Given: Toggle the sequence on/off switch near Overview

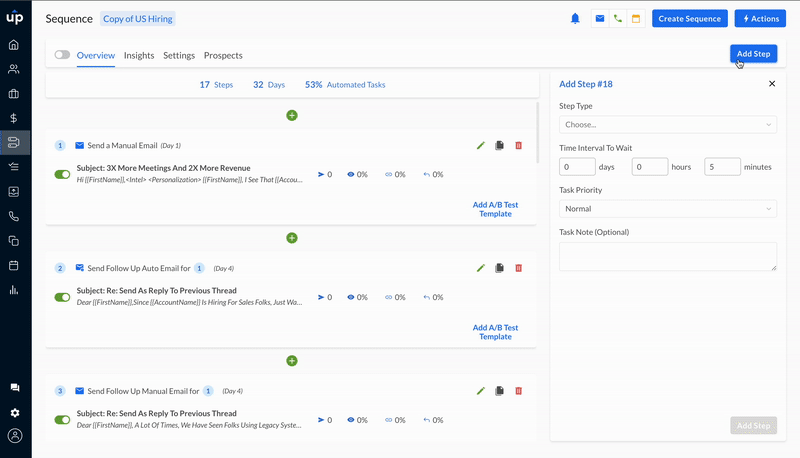Looking at the screenshot, I should coord(62,55).
